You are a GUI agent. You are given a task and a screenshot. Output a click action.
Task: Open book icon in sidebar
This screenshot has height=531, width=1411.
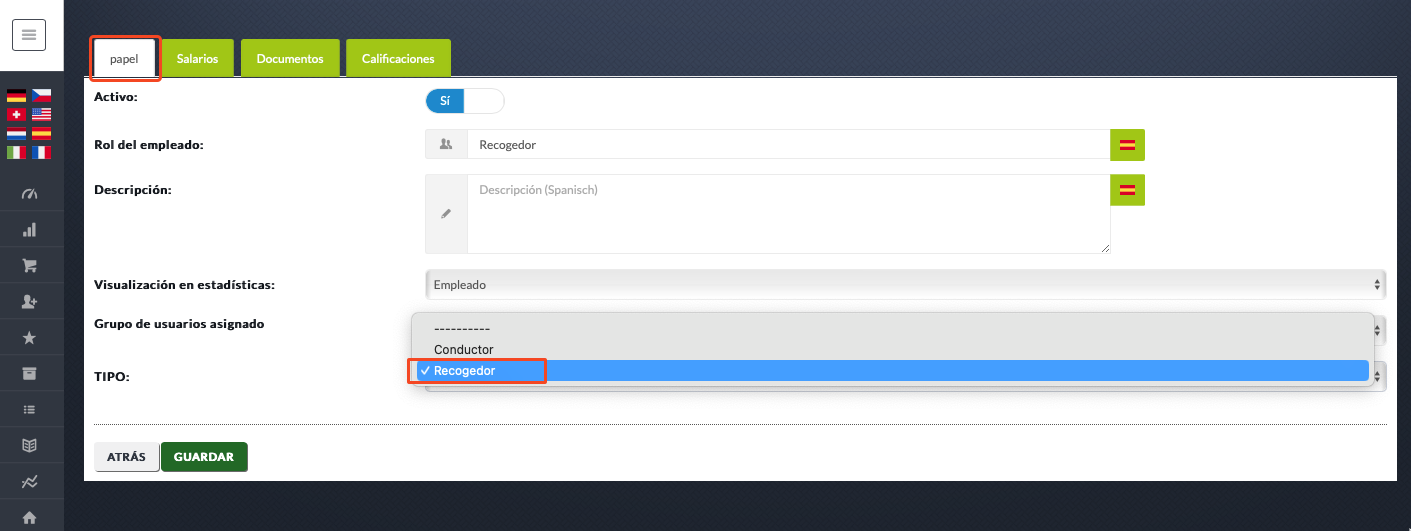[x=29, y=445]
